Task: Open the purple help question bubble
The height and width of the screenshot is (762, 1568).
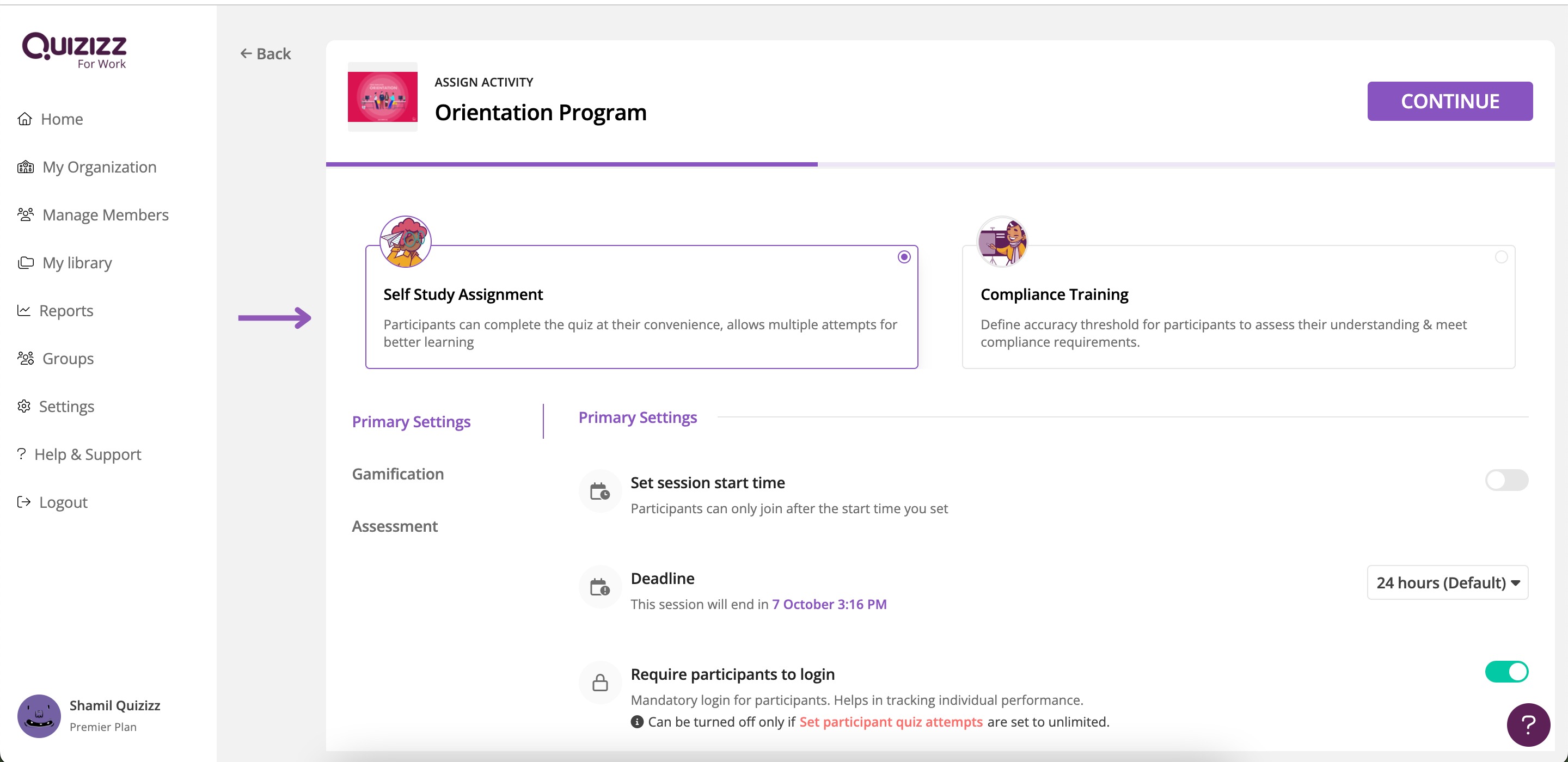Action: tap(1527, 724)
